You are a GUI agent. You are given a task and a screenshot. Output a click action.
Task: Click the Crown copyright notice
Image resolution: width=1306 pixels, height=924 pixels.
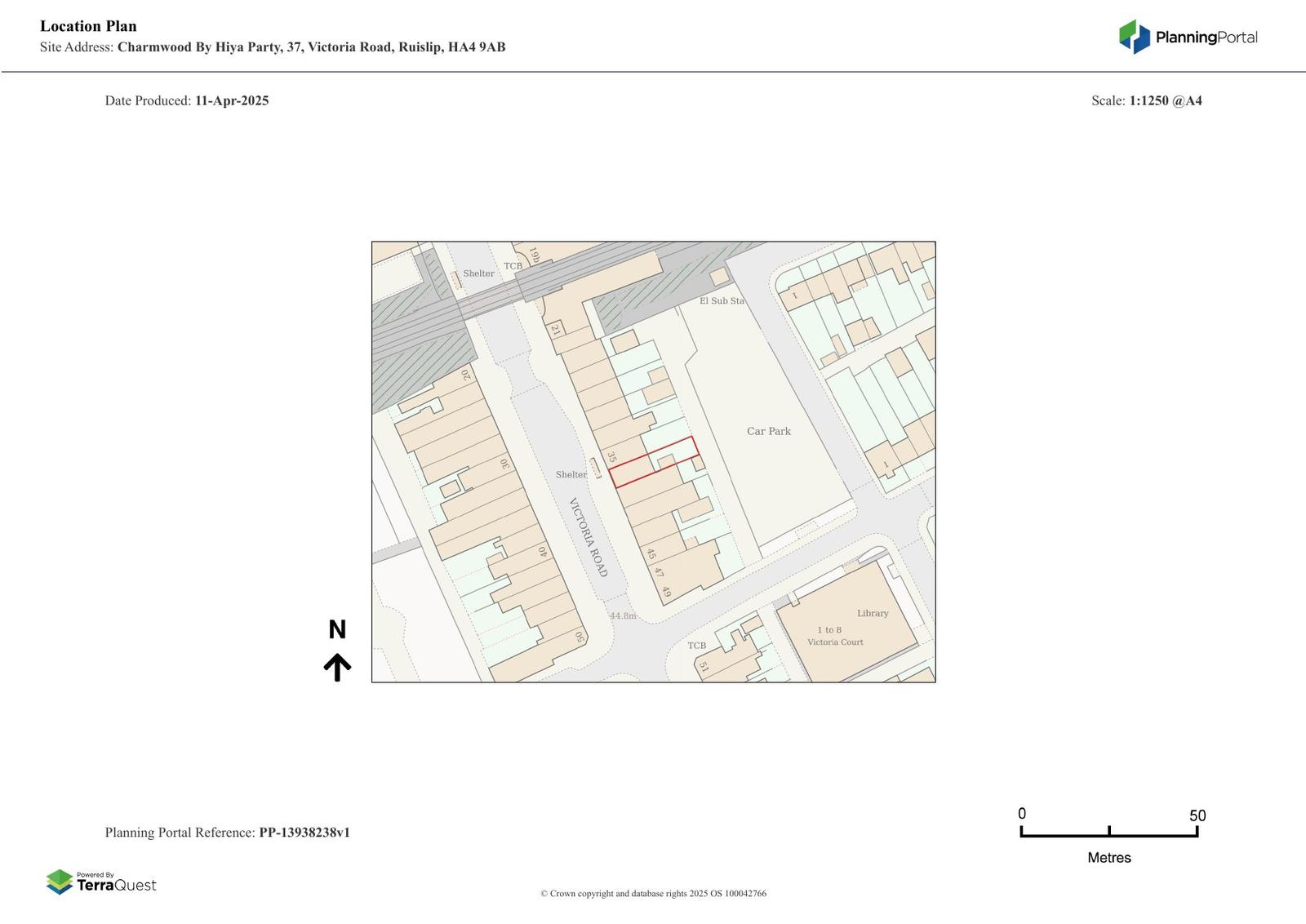click(x=653, y=894)
